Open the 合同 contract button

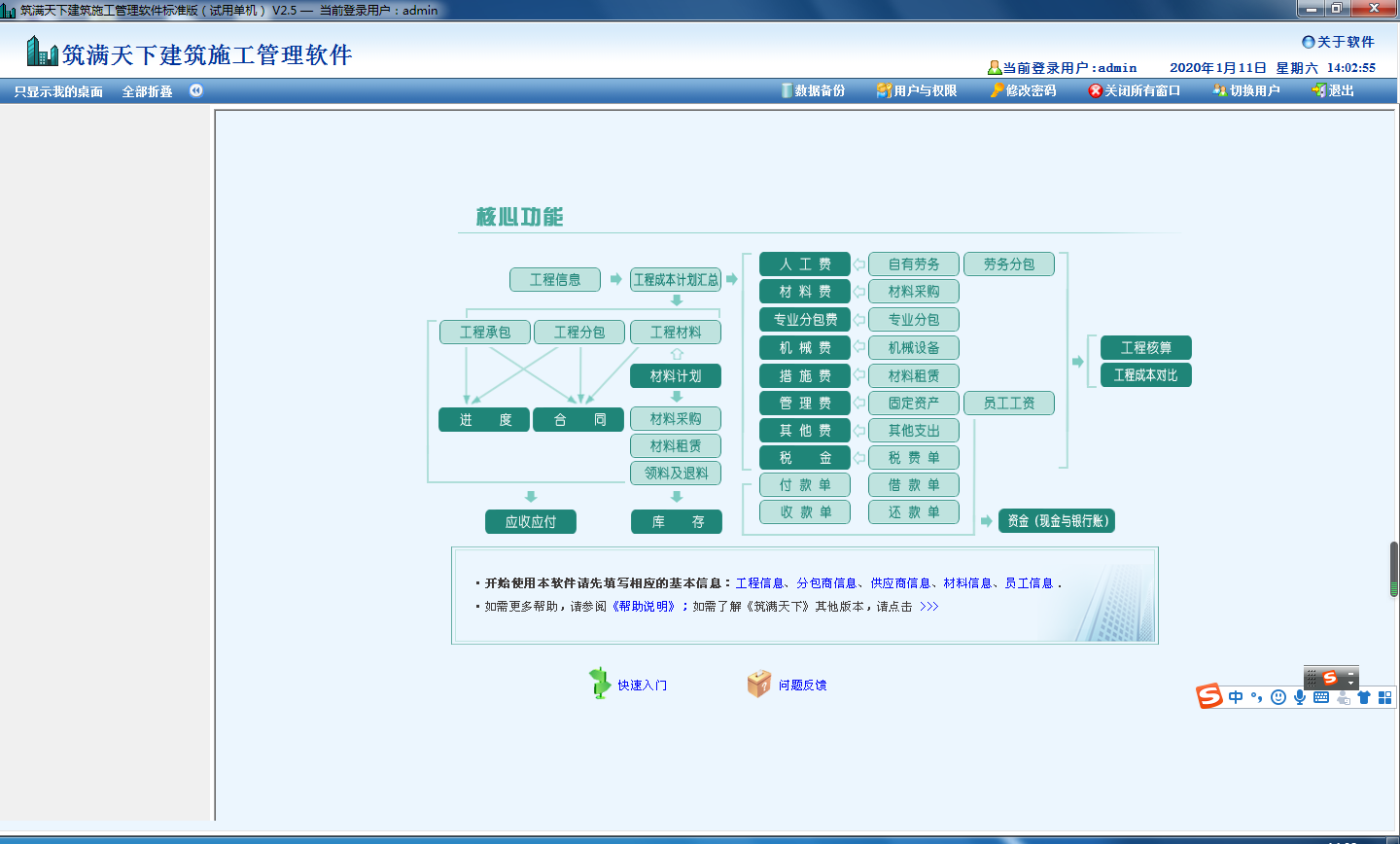tap(578, 420)
